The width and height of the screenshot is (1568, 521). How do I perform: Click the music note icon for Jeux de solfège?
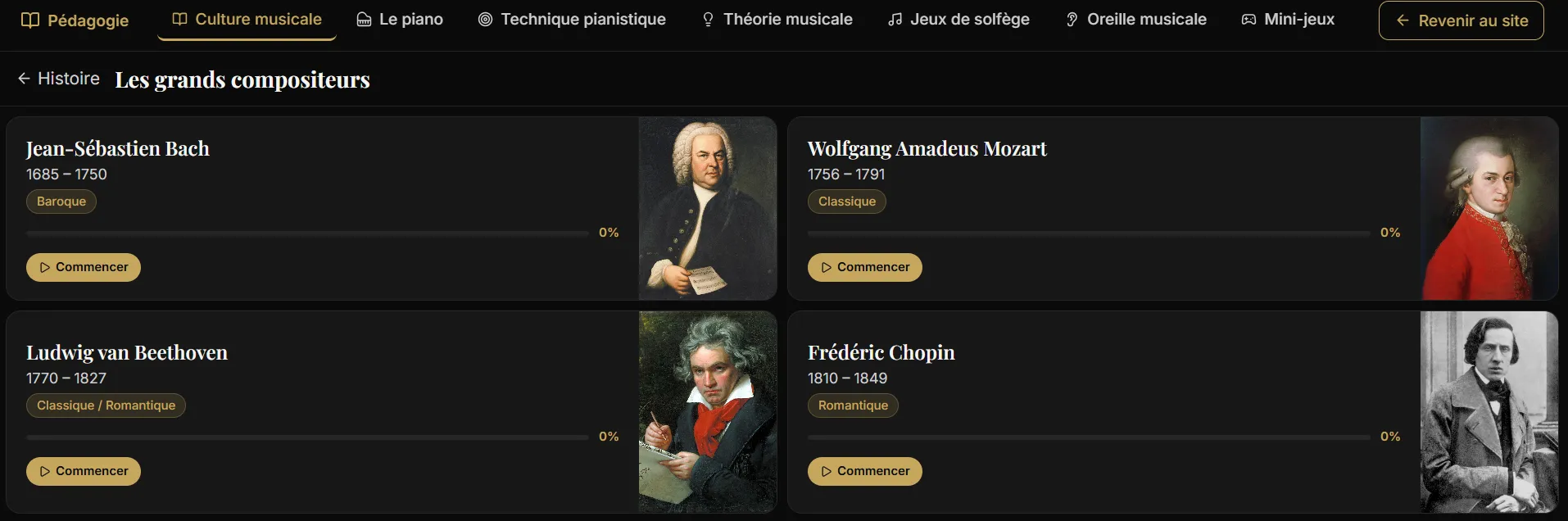click(x=894, y=19)
